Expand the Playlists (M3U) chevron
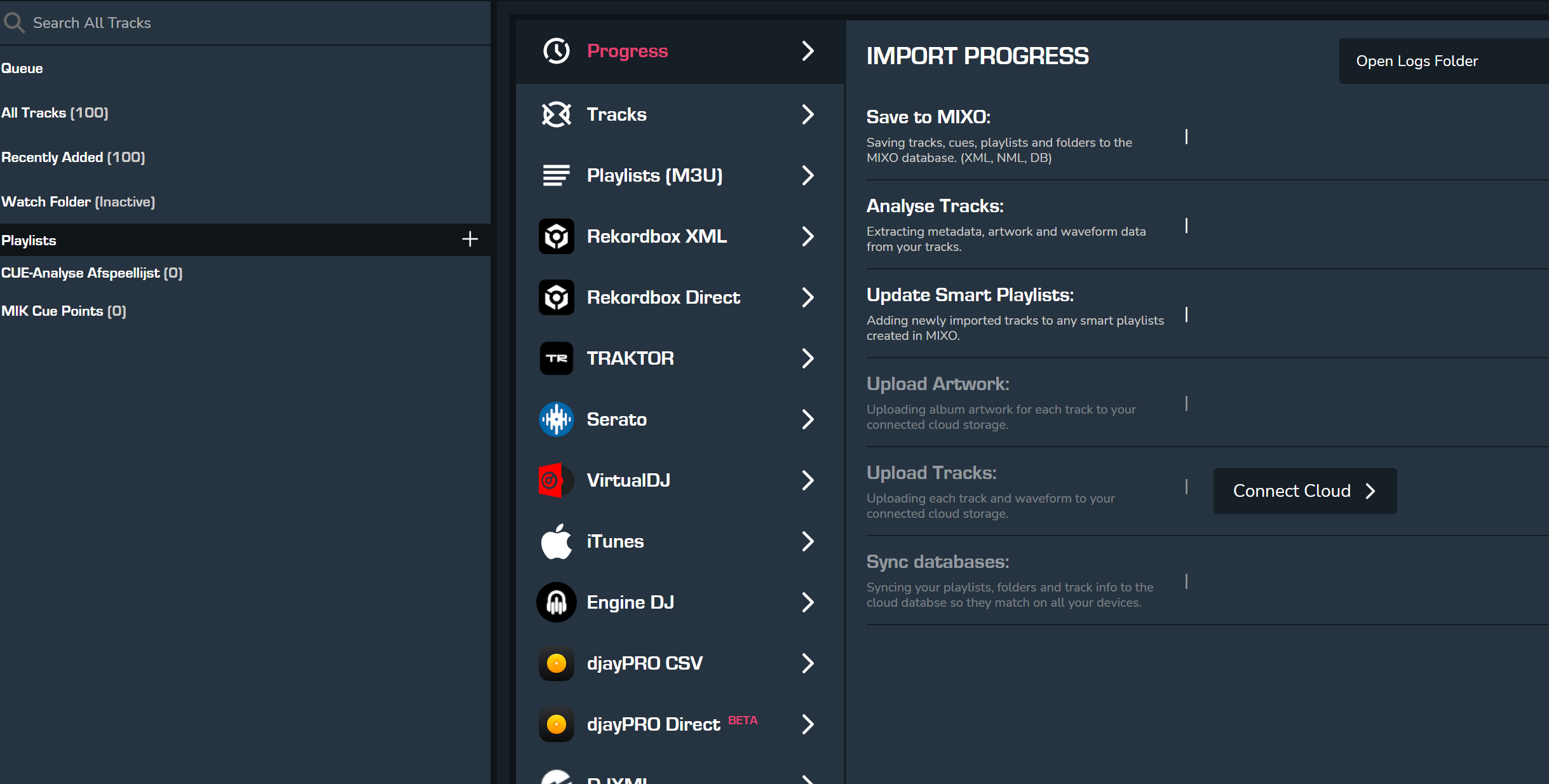 coord(807,175)
